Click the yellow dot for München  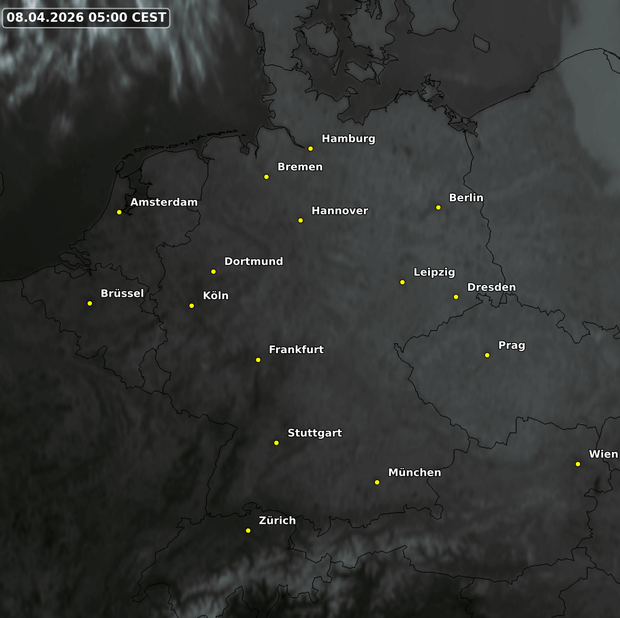click(x=377, y=482)
